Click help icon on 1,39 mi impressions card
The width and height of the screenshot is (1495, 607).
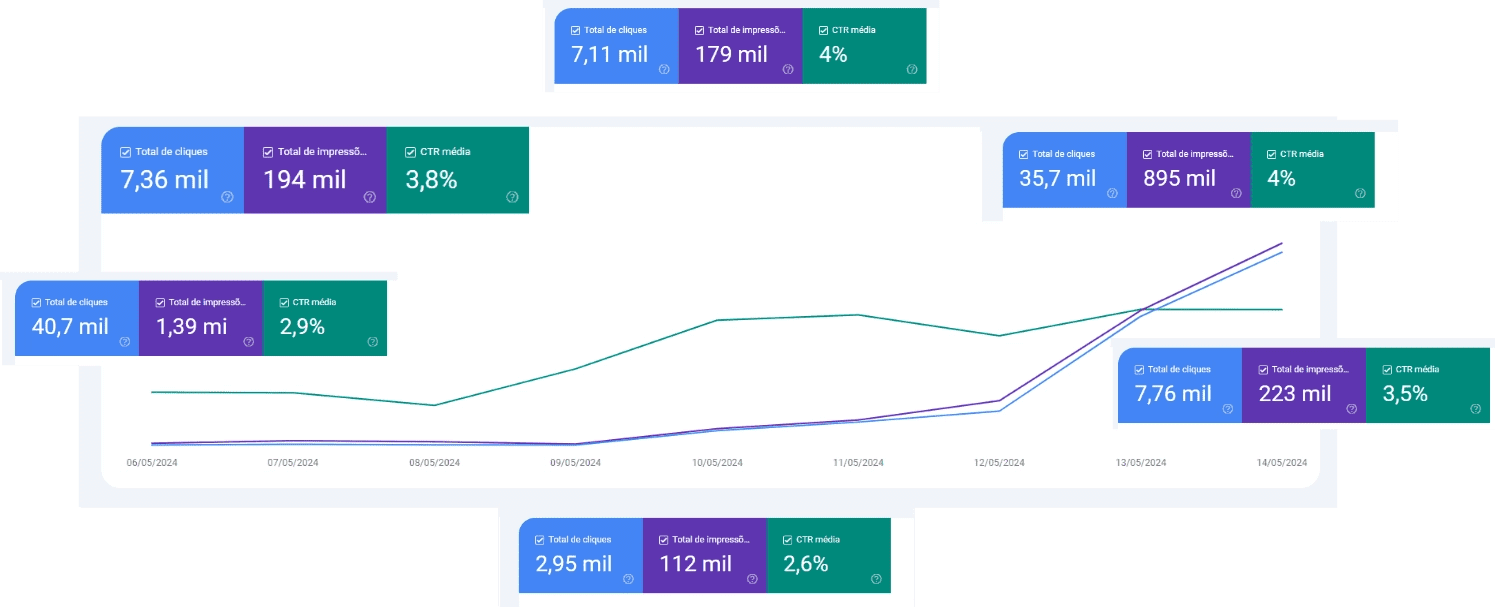tap(248, 342)
